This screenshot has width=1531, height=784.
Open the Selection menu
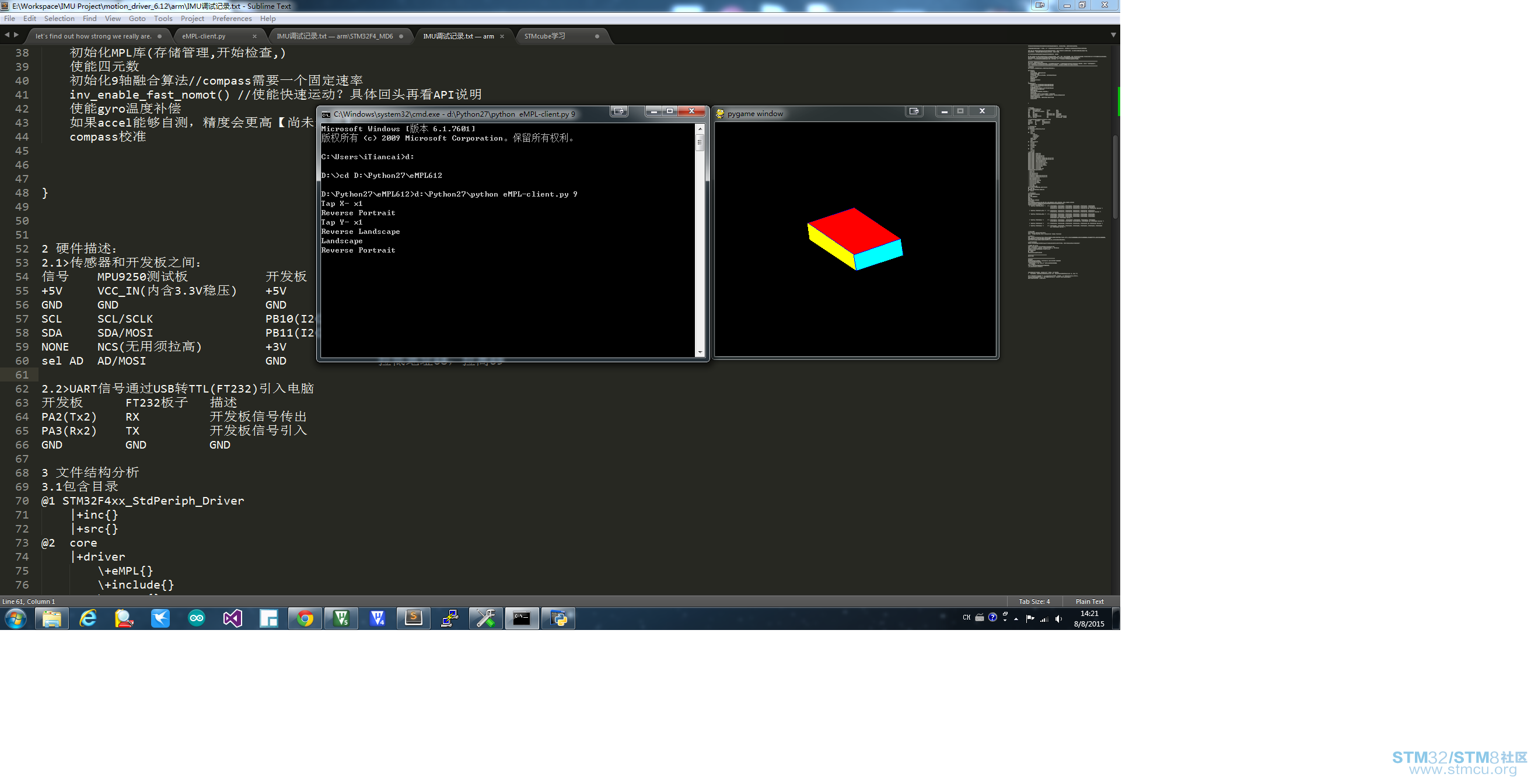coord(60,19)
